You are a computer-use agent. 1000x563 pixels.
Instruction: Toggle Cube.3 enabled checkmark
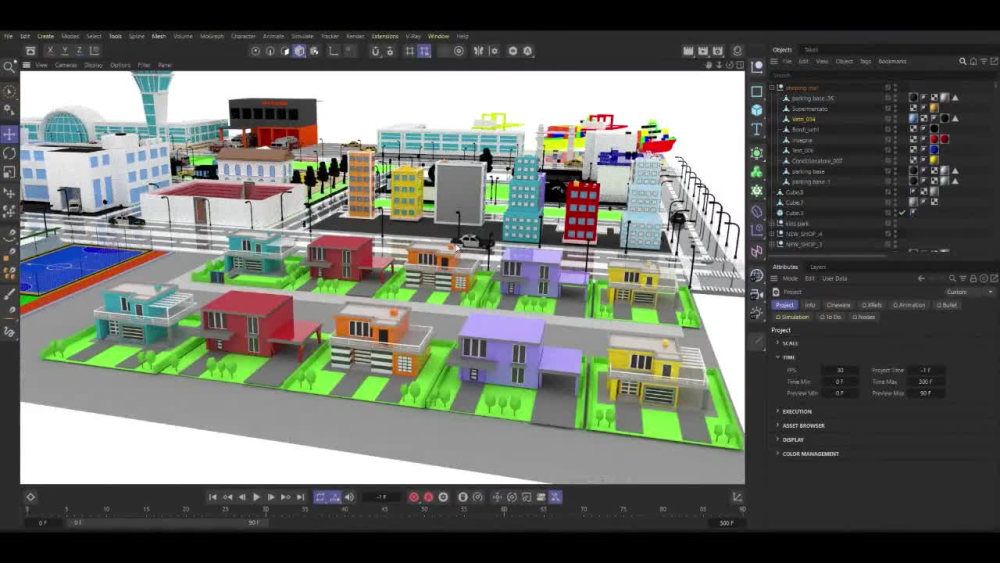coord(902,213)
